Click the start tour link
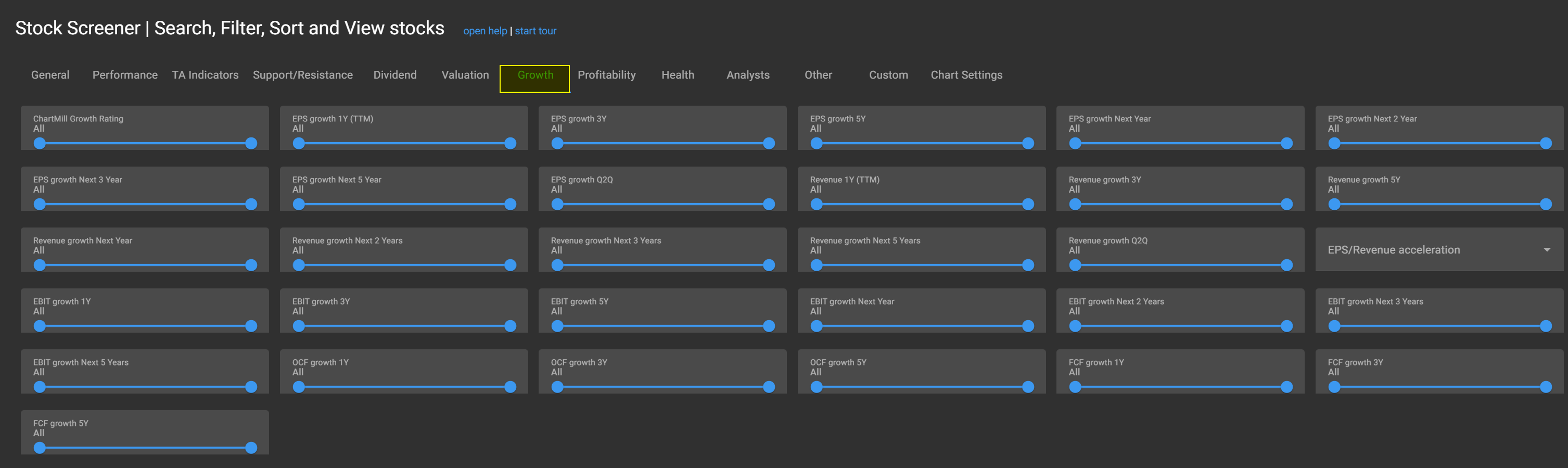The height and width of the screenshot is (468, 1568). pyautogui.click(x=535, y=31)
